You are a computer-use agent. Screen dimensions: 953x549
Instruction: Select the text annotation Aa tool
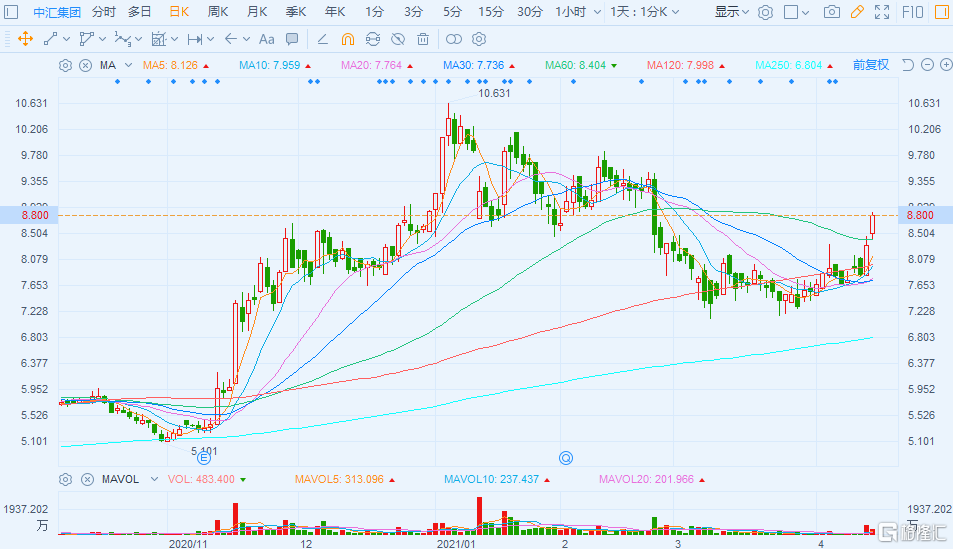pyautogui.click(x=266, y=39)
